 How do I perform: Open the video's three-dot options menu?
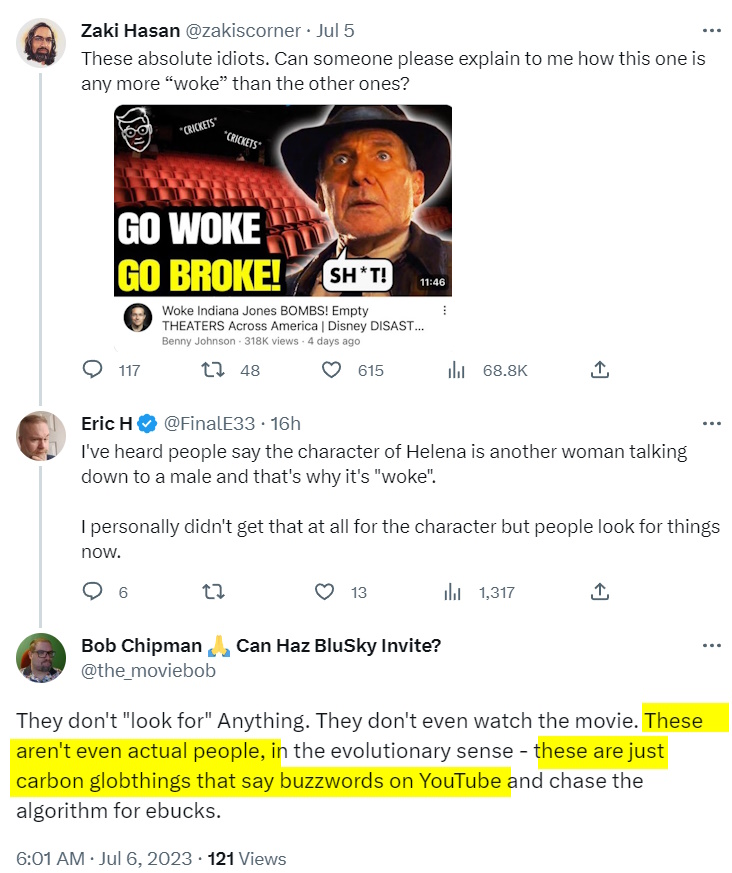[x=444, y=311]
